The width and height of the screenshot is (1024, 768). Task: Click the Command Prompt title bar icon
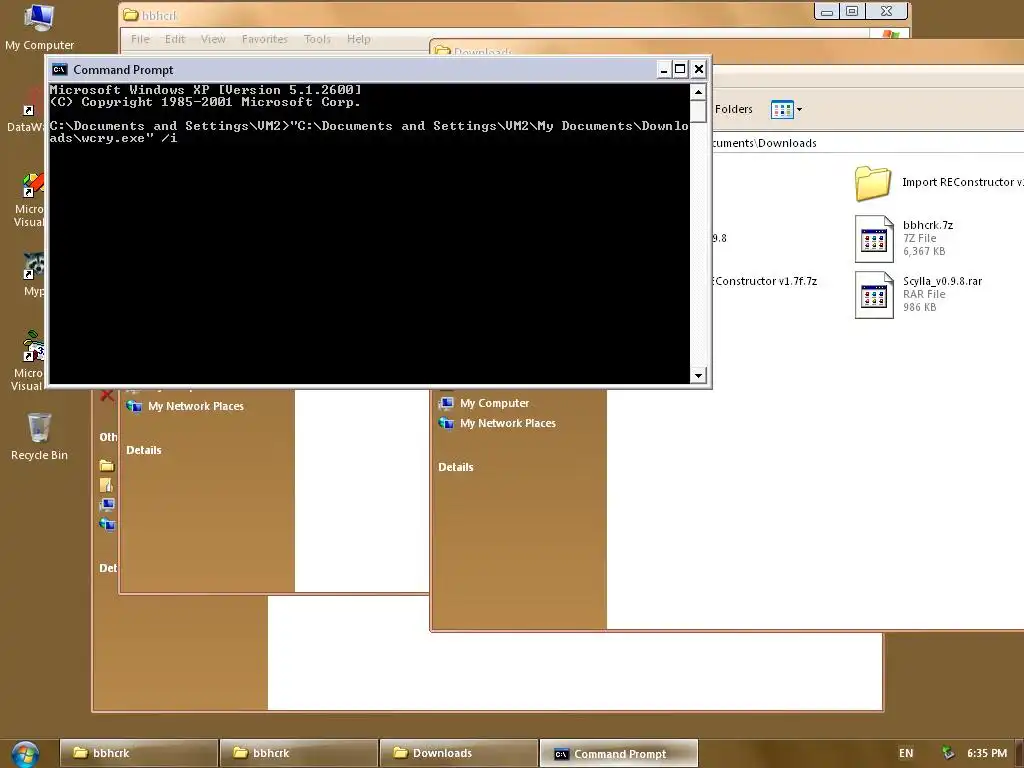pos(60,69)
